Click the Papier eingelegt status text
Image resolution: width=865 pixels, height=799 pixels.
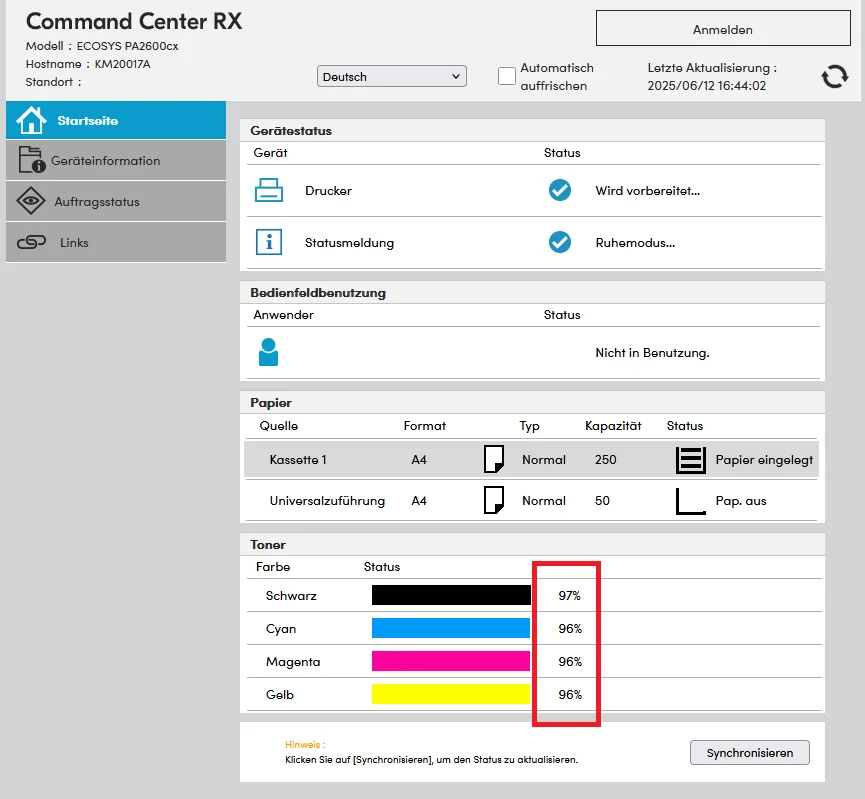[x=764, y=460]
